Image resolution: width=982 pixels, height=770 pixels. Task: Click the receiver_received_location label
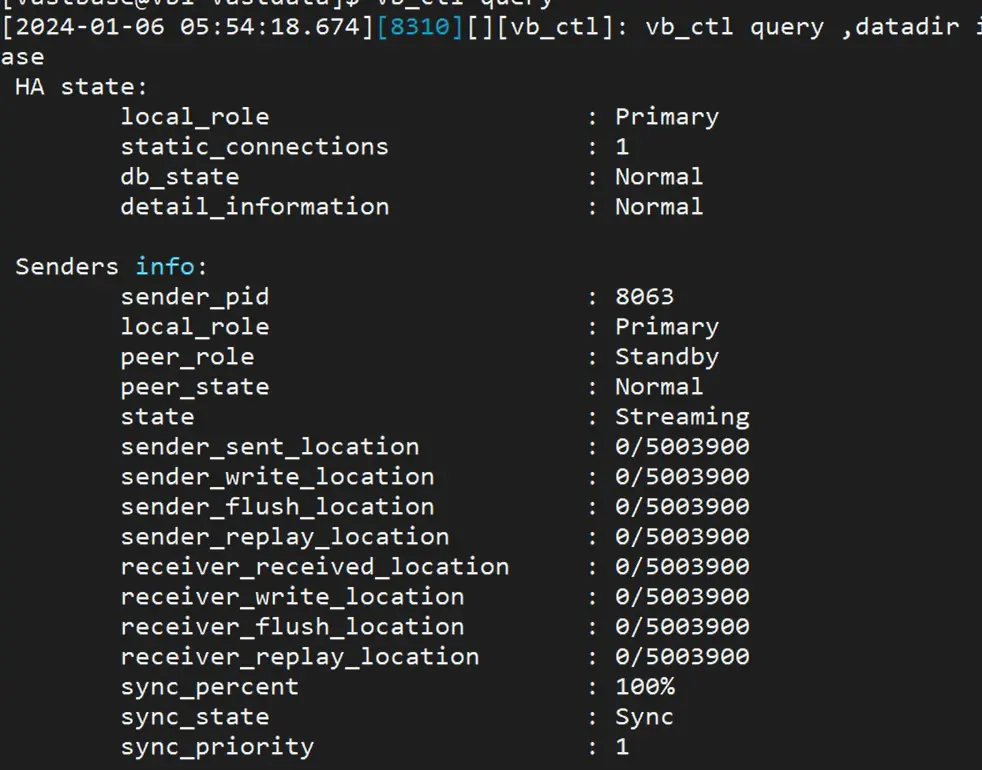[314, 567]
